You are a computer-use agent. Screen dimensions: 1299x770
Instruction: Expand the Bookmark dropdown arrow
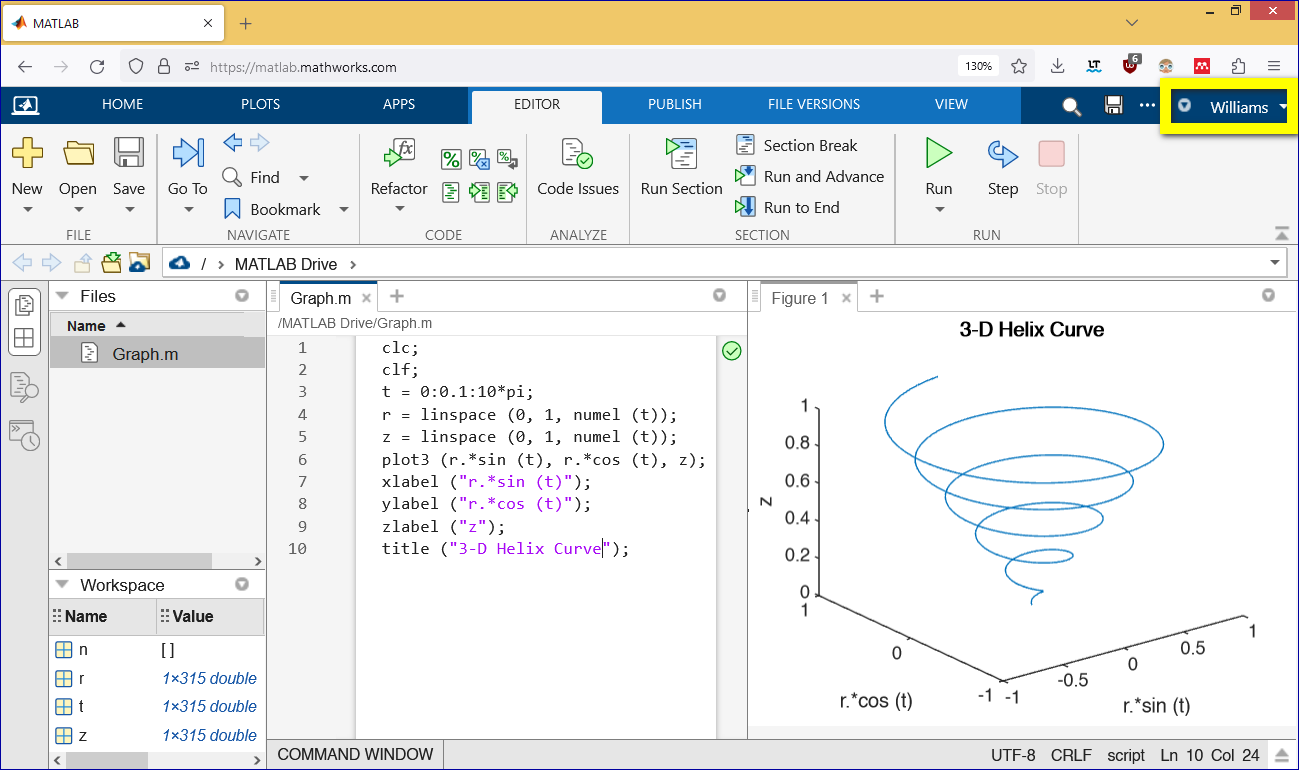[x=343, y=210]
